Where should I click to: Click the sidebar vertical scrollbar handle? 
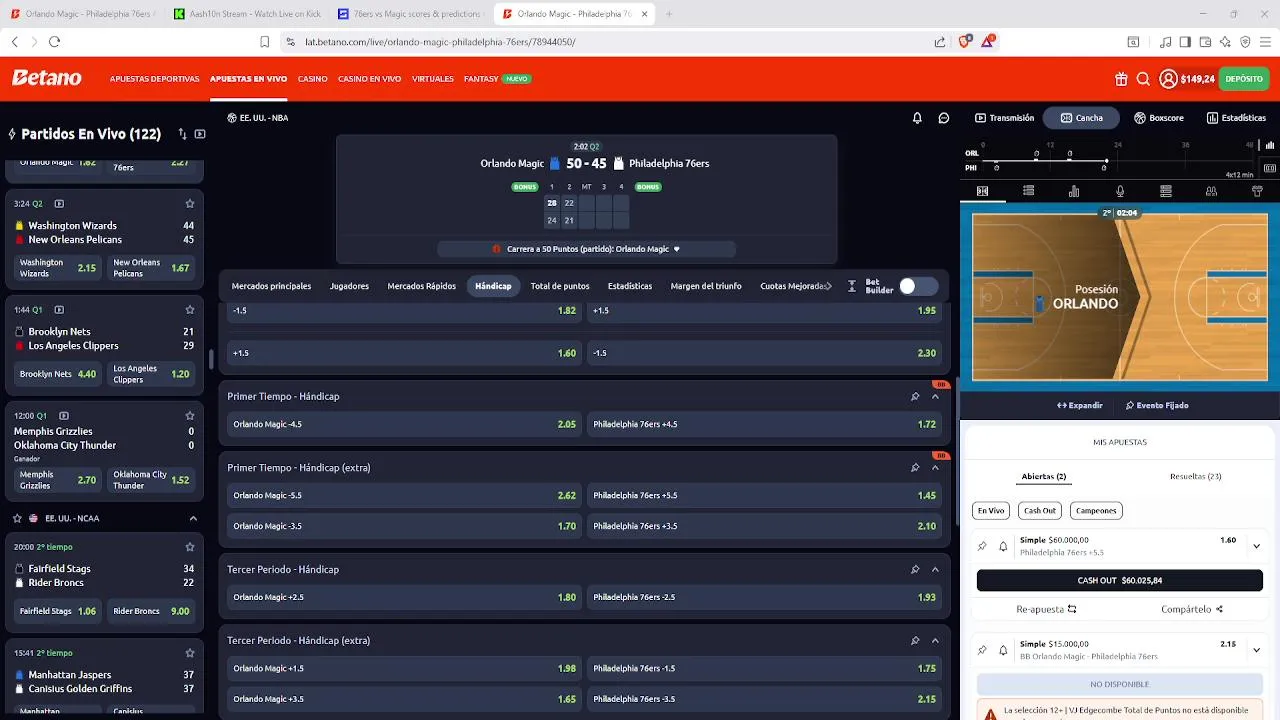pyautogui.click(x=209, y=358)
